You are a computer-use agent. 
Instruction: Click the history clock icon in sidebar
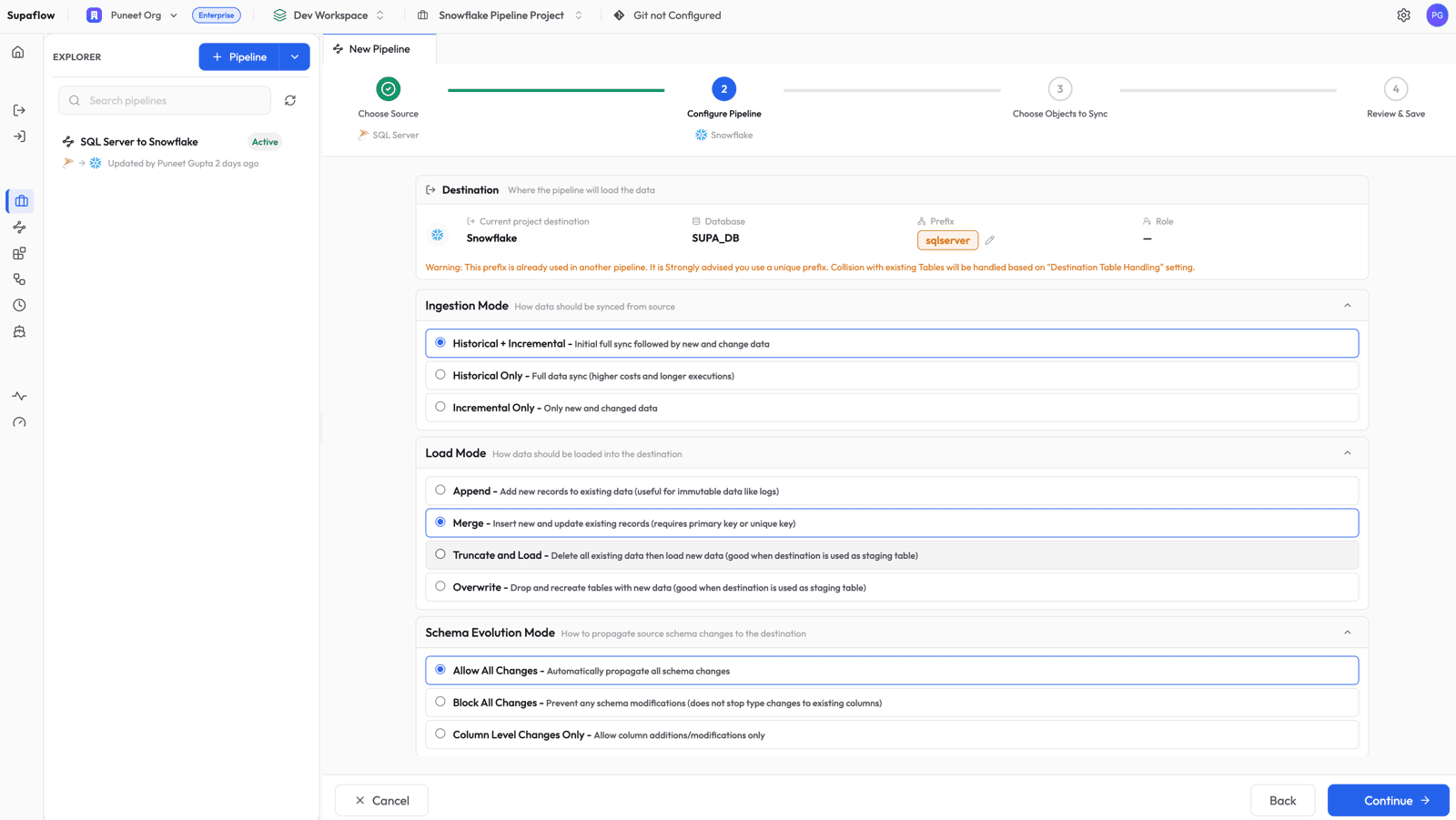18,305
